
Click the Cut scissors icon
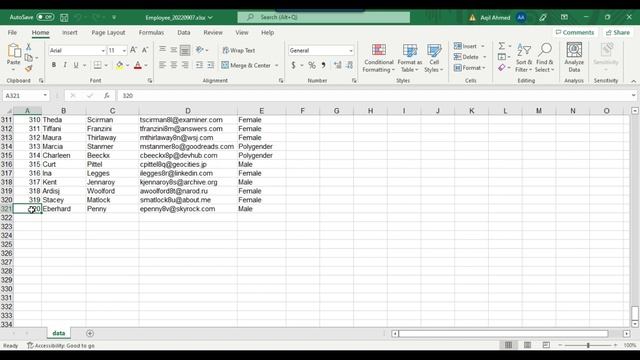click(x=29, y=47)
